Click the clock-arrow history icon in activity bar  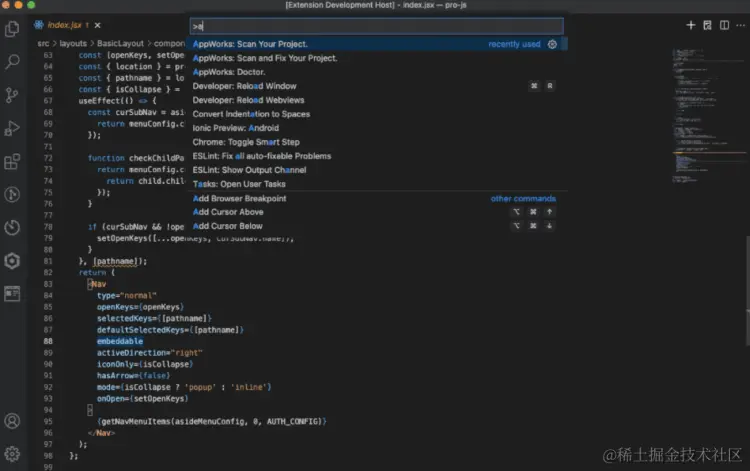click(x=12, y=228)
